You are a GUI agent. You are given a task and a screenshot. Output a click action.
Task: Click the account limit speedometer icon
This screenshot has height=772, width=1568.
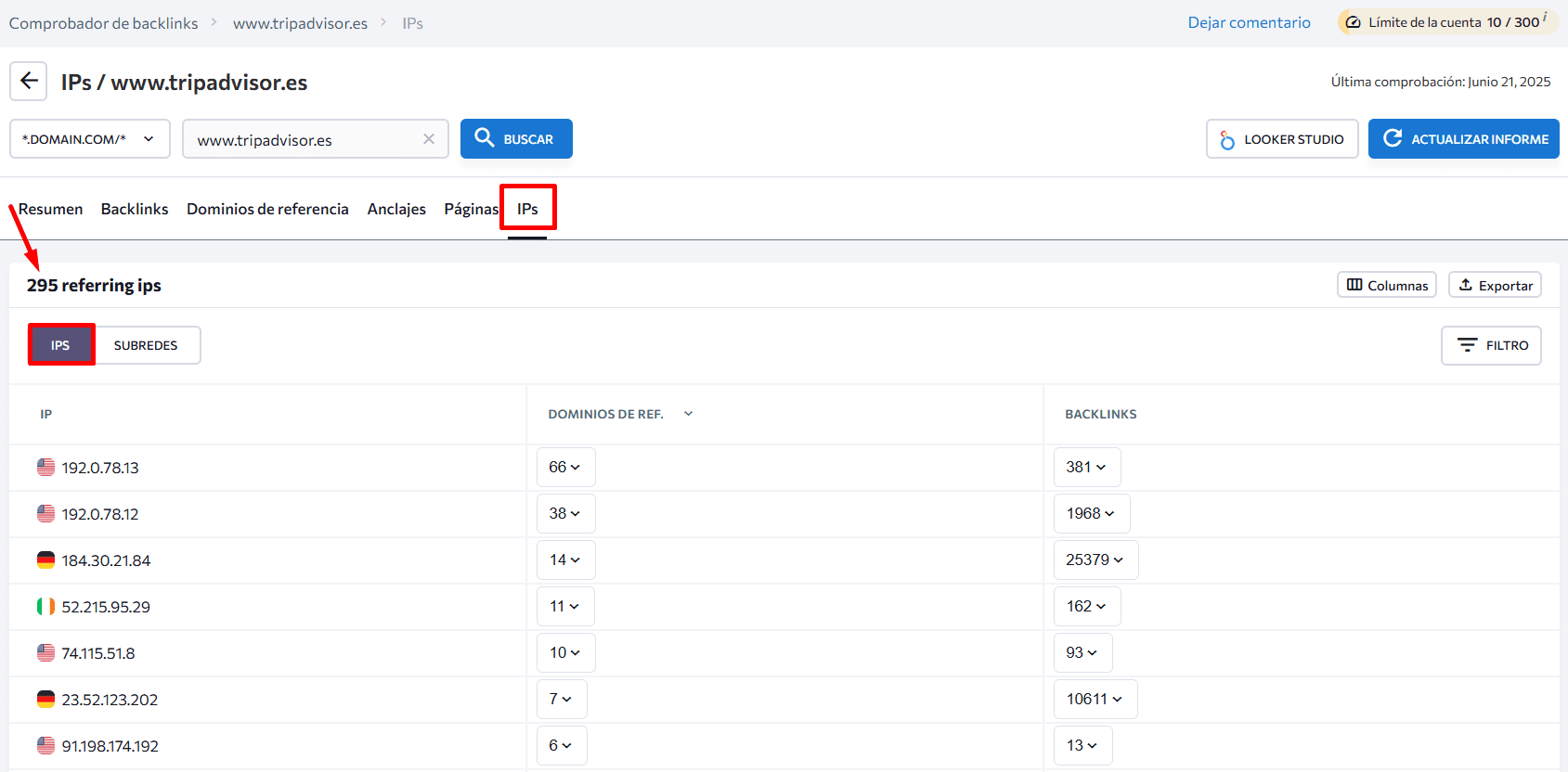point(1354,22)
